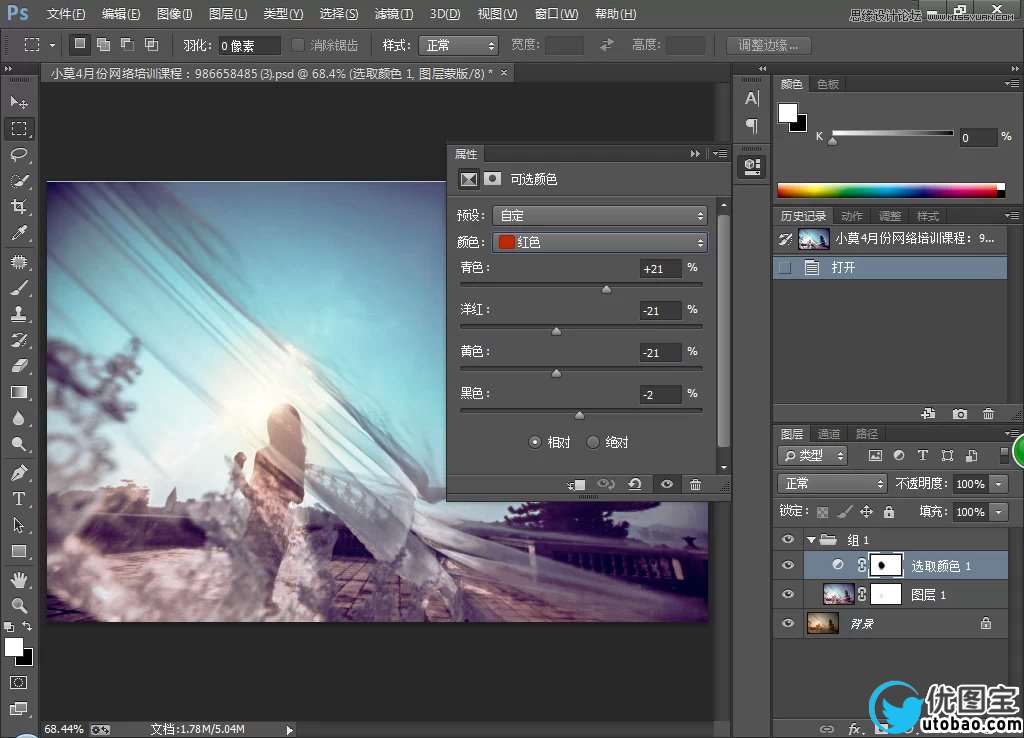Select the Path Selection tool
The width and height of the screenshot is (1024, 738).
point(19,525)
